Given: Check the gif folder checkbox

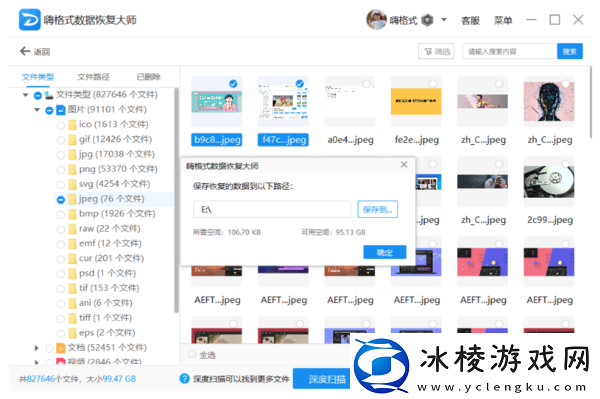Looking at the screenshot, I should [x=60, y=140].
